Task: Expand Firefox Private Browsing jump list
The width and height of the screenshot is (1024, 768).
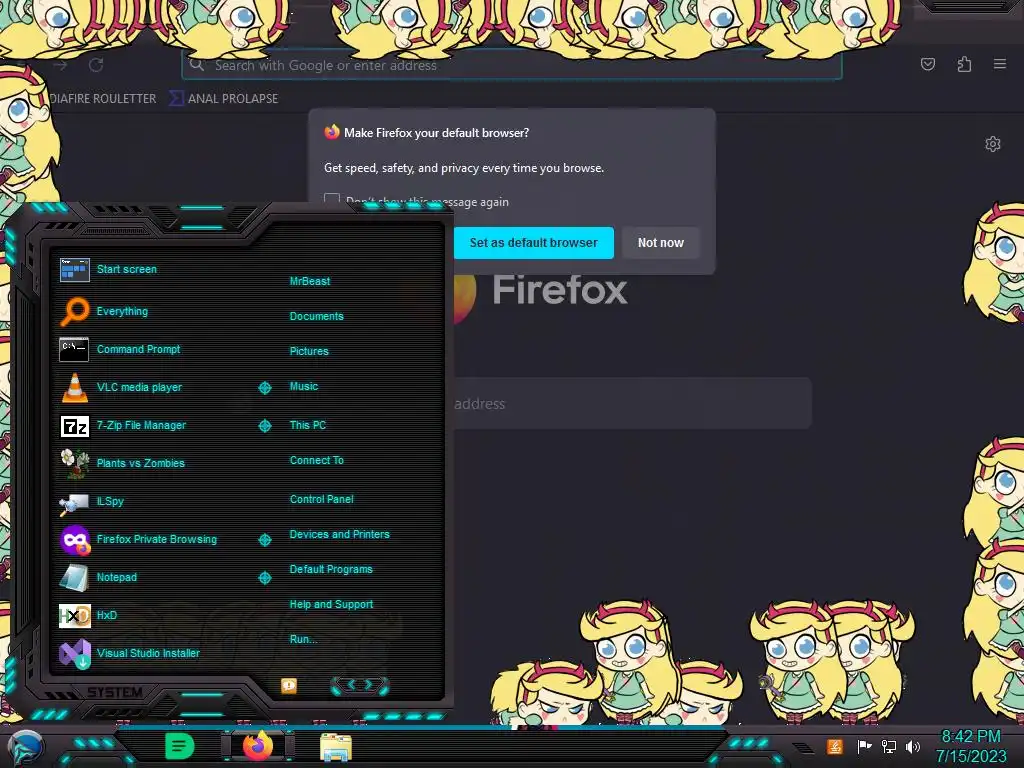Action: click(264, 540)
